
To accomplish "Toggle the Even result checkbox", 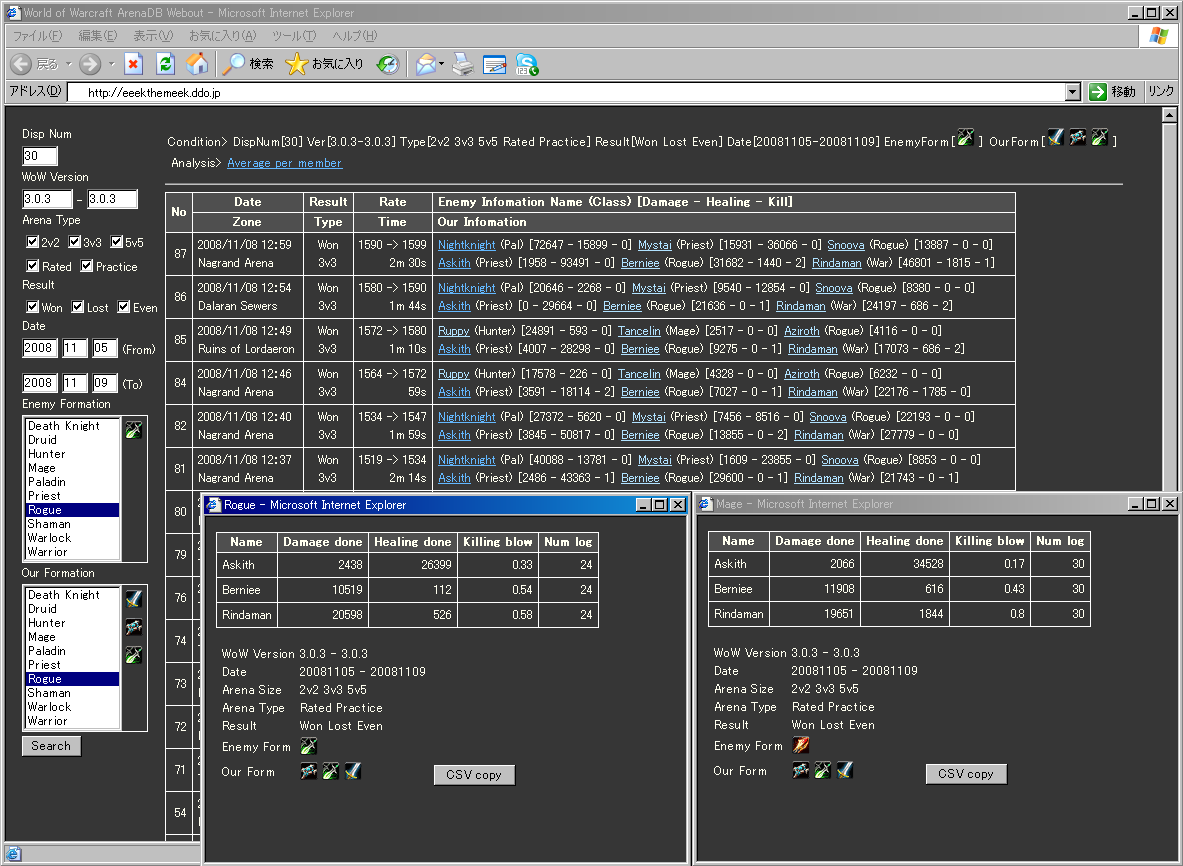I will [x=124, y=307].
